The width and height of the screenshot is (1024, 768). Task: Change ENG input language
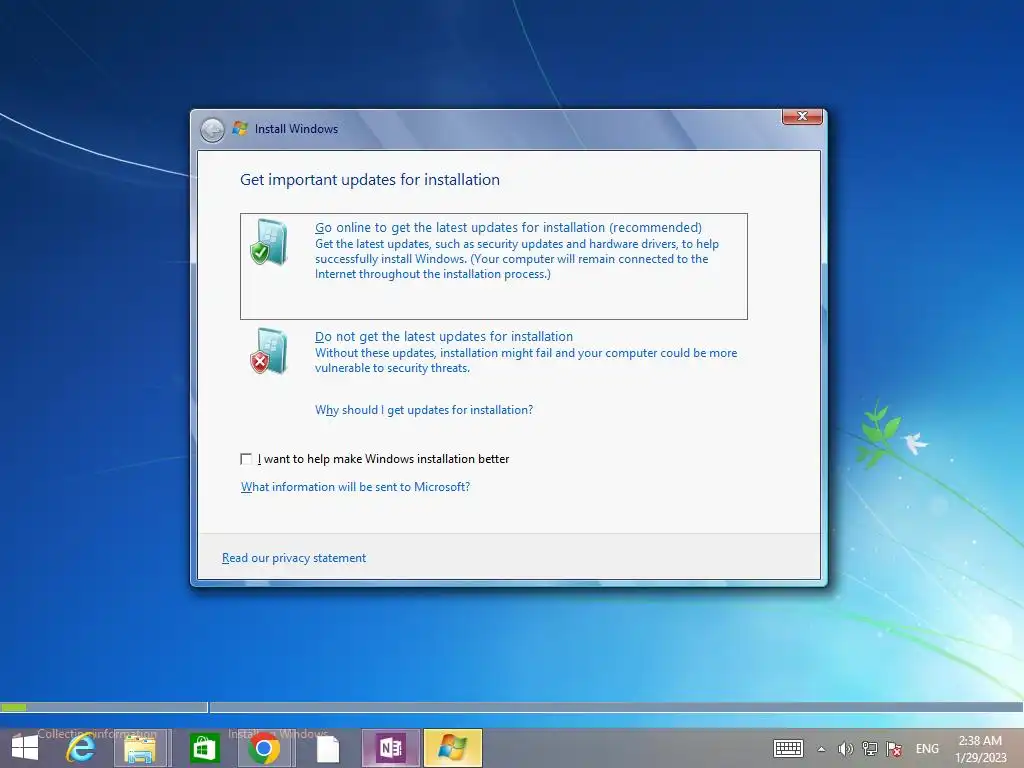point(927,749)
